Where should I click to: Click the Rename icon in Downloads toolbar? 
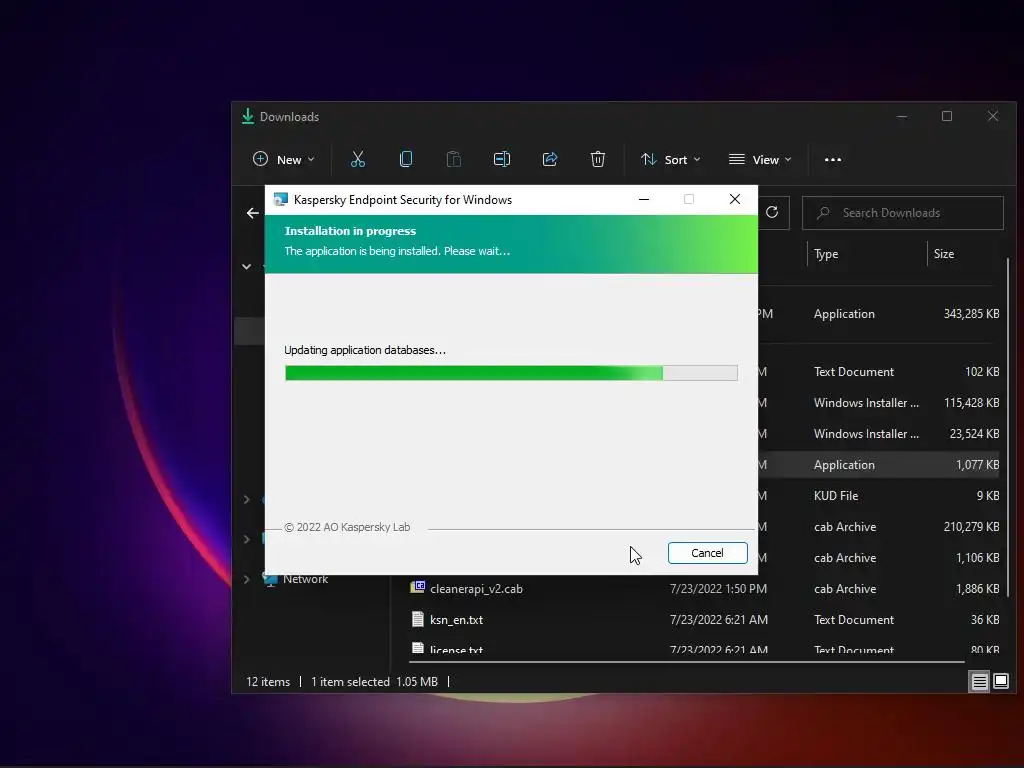(502, 159)
